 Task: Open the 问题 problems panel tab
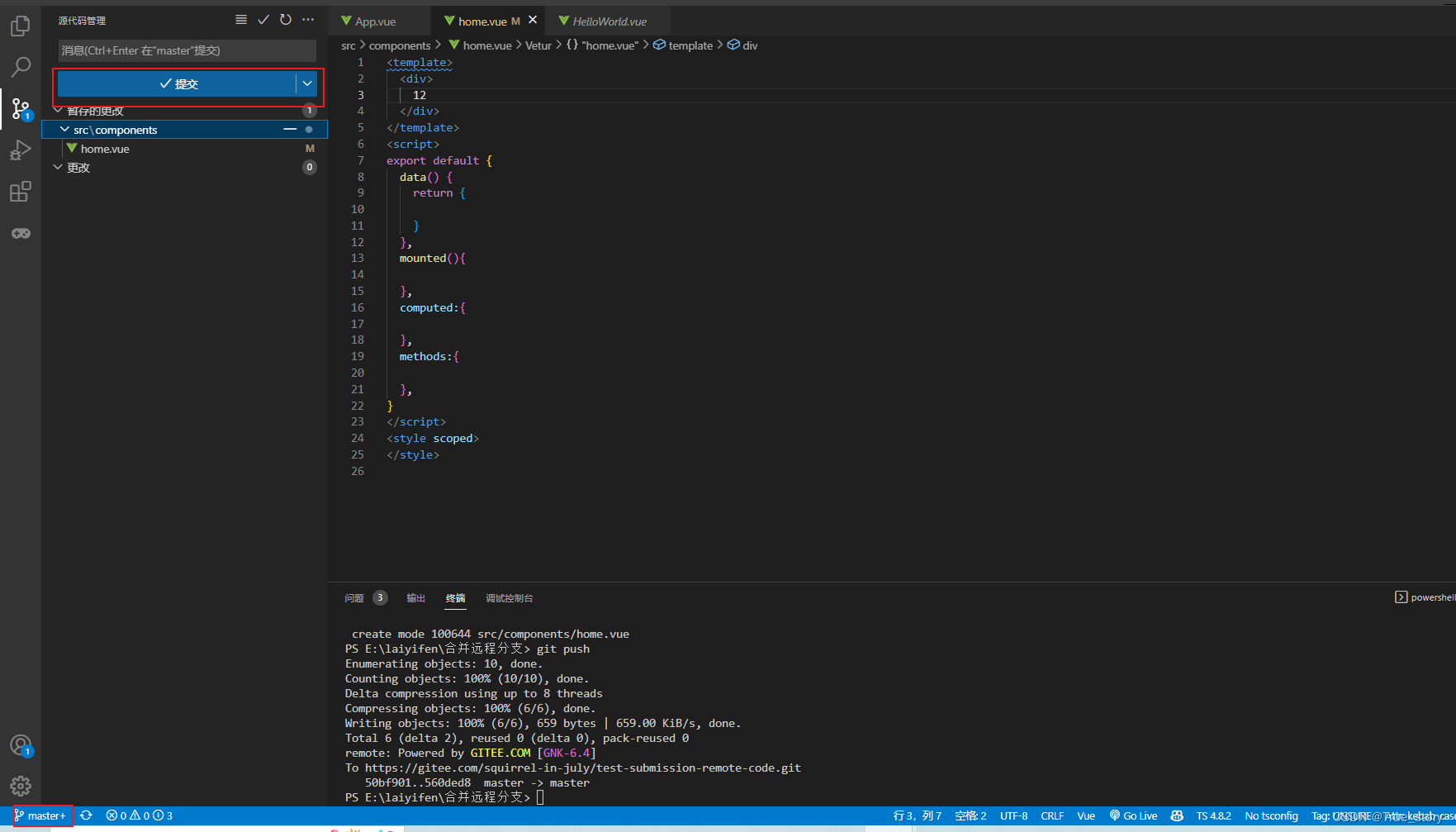[x=354, y=597]
